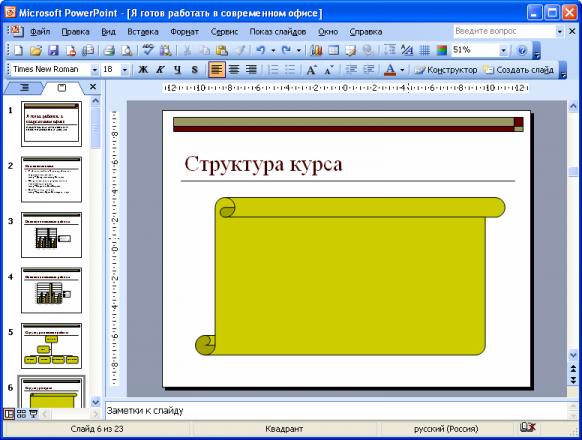Switch to the Outline tab in the left pane
Viewport: 582px width, 440px height.
(x=24, y=88)
